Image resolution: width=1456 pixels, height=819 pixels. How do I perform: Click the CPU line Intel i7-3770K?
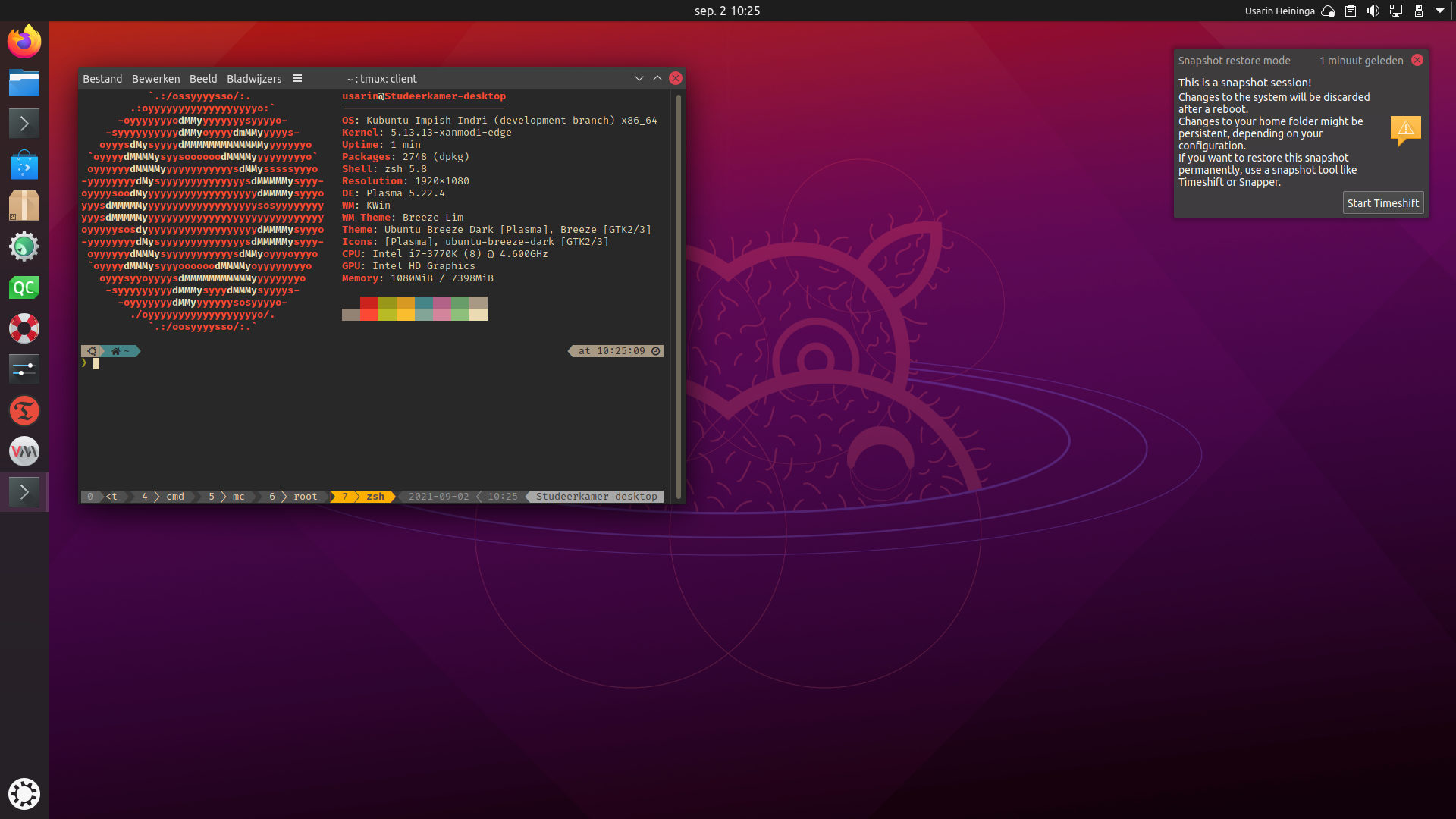[445, 254]
